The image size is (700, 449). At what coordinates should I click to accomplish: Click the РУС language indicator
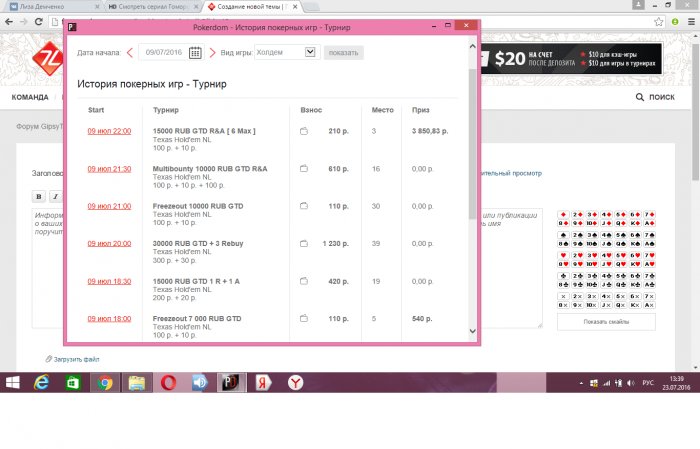pyautogui.click(x=648, y=383)
